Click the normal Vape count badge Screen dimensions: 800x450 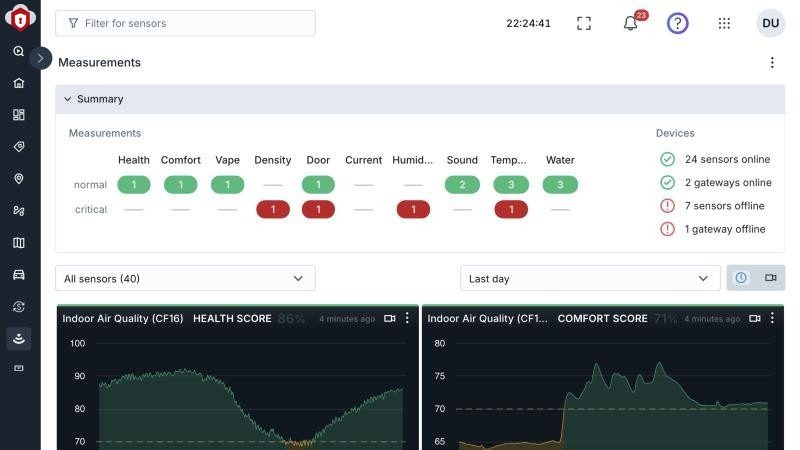(x=228, y=185)
